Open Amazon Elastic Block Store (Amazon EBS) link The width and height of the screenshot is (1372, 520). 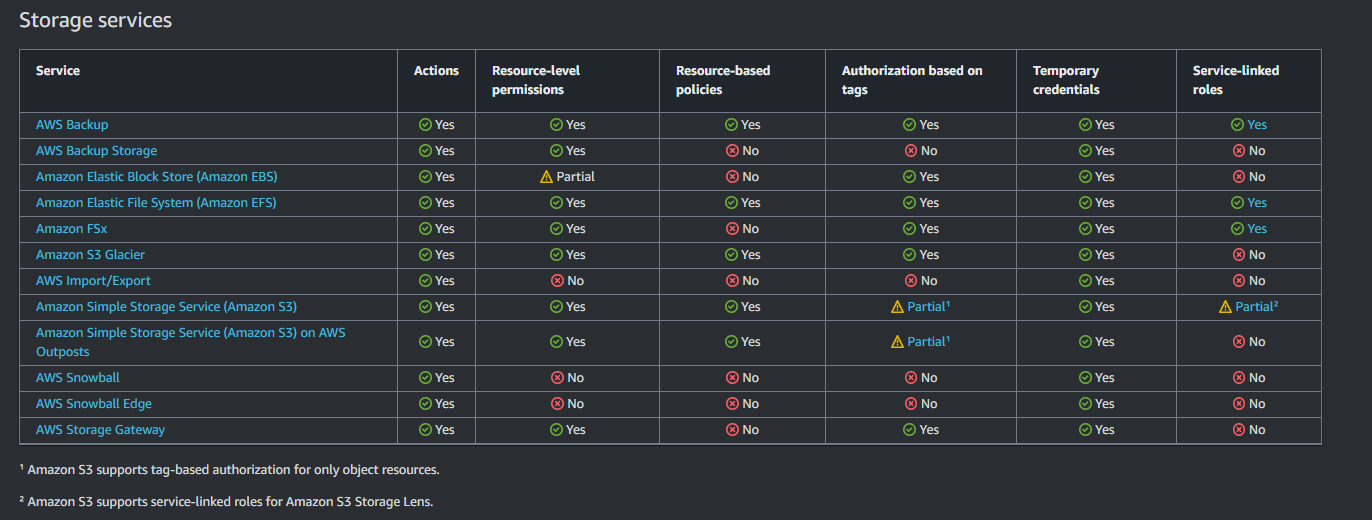pos(156,177)
